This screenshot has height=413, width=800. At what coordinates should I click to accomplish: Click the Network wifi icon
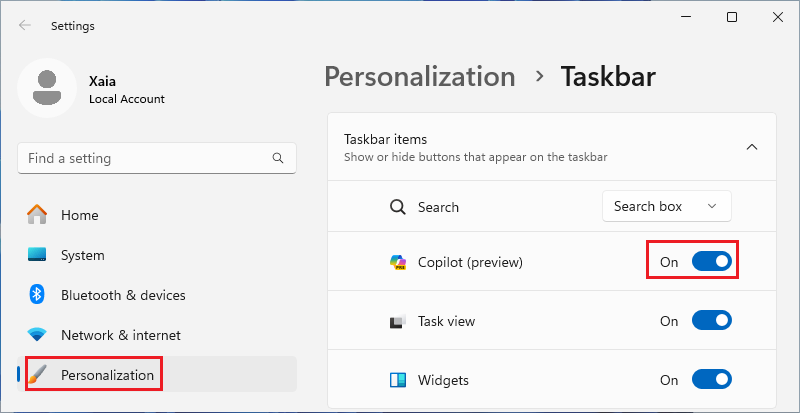(x=37, y=335)
